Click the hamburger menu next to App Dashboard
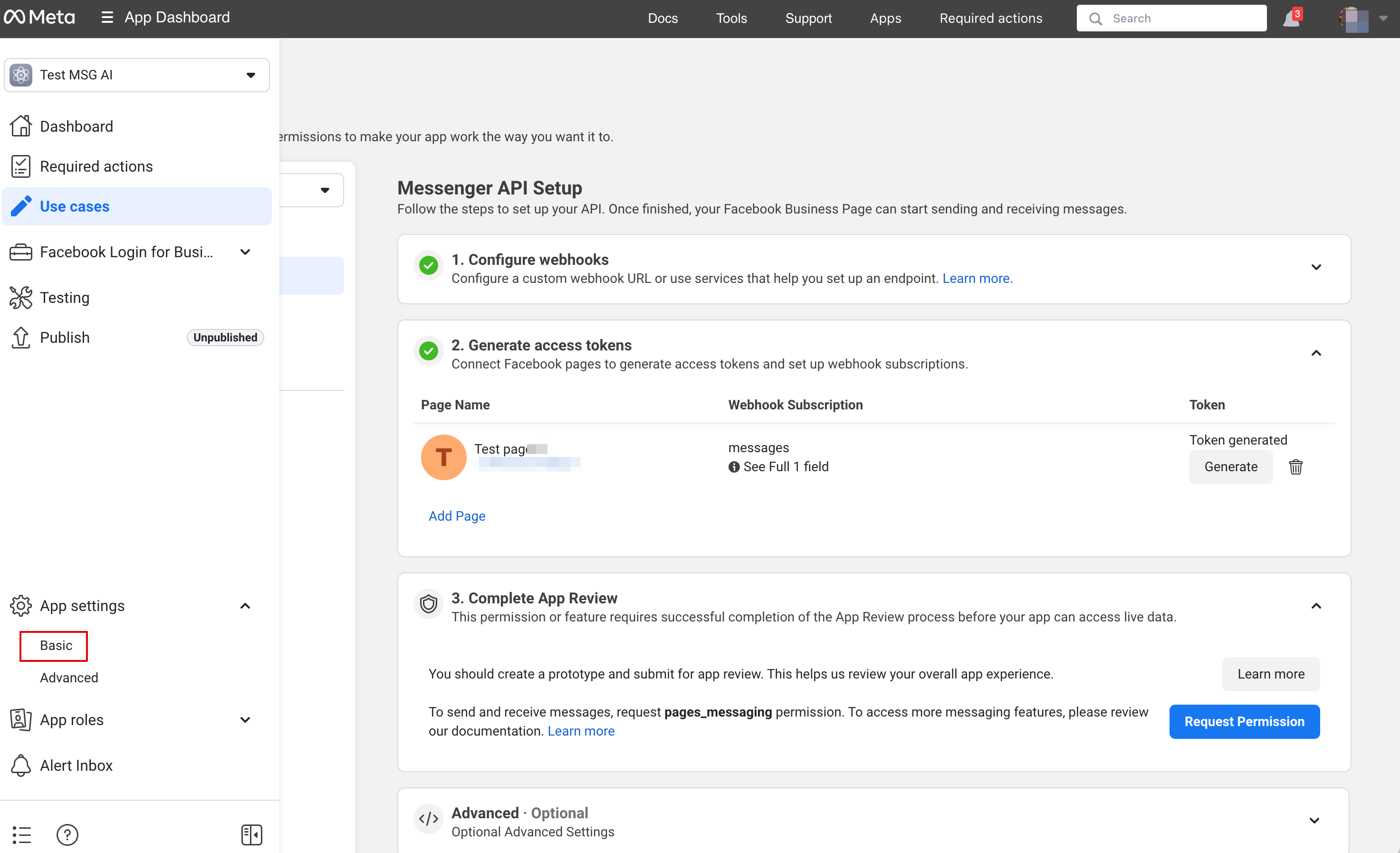This screenshot has width=1400, height=853. 107,18
